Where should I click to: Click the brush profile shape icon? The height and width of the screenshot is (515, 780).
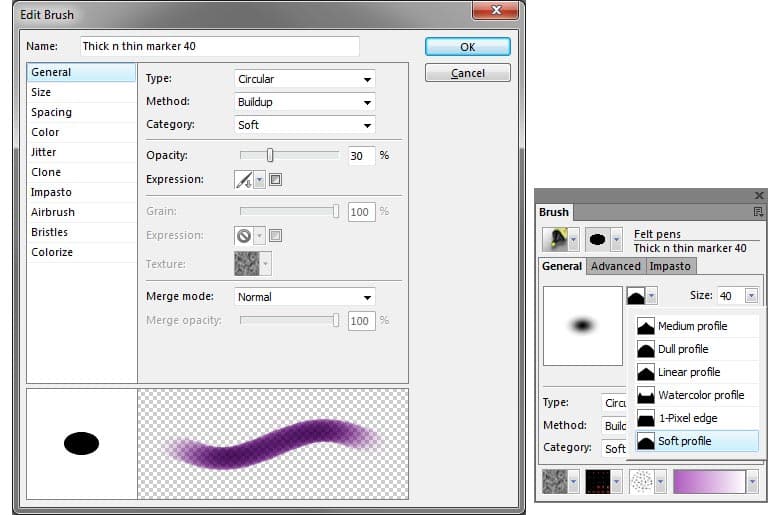tap(637, 296)
